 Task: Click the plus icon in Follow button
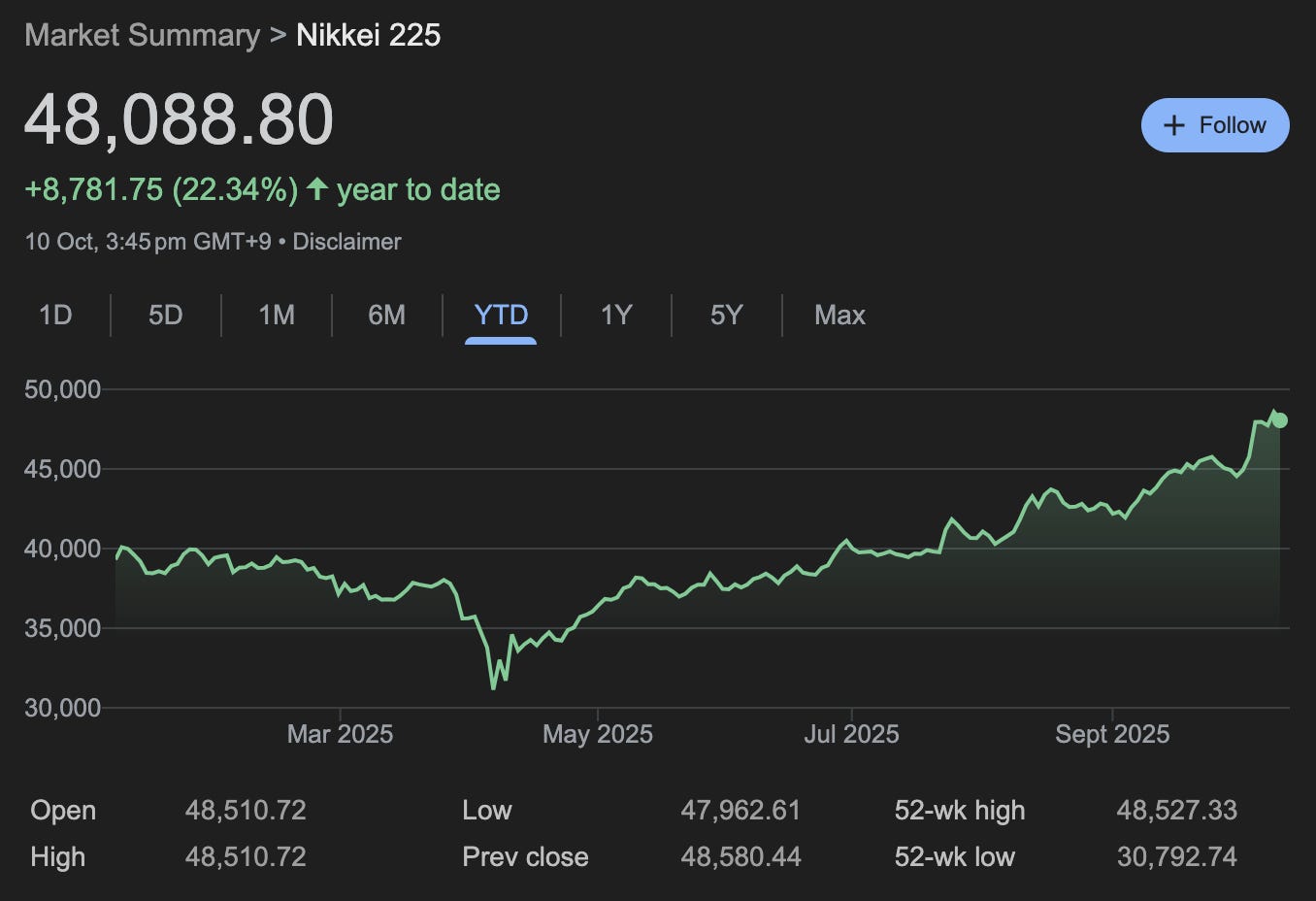click(1174, 125)
